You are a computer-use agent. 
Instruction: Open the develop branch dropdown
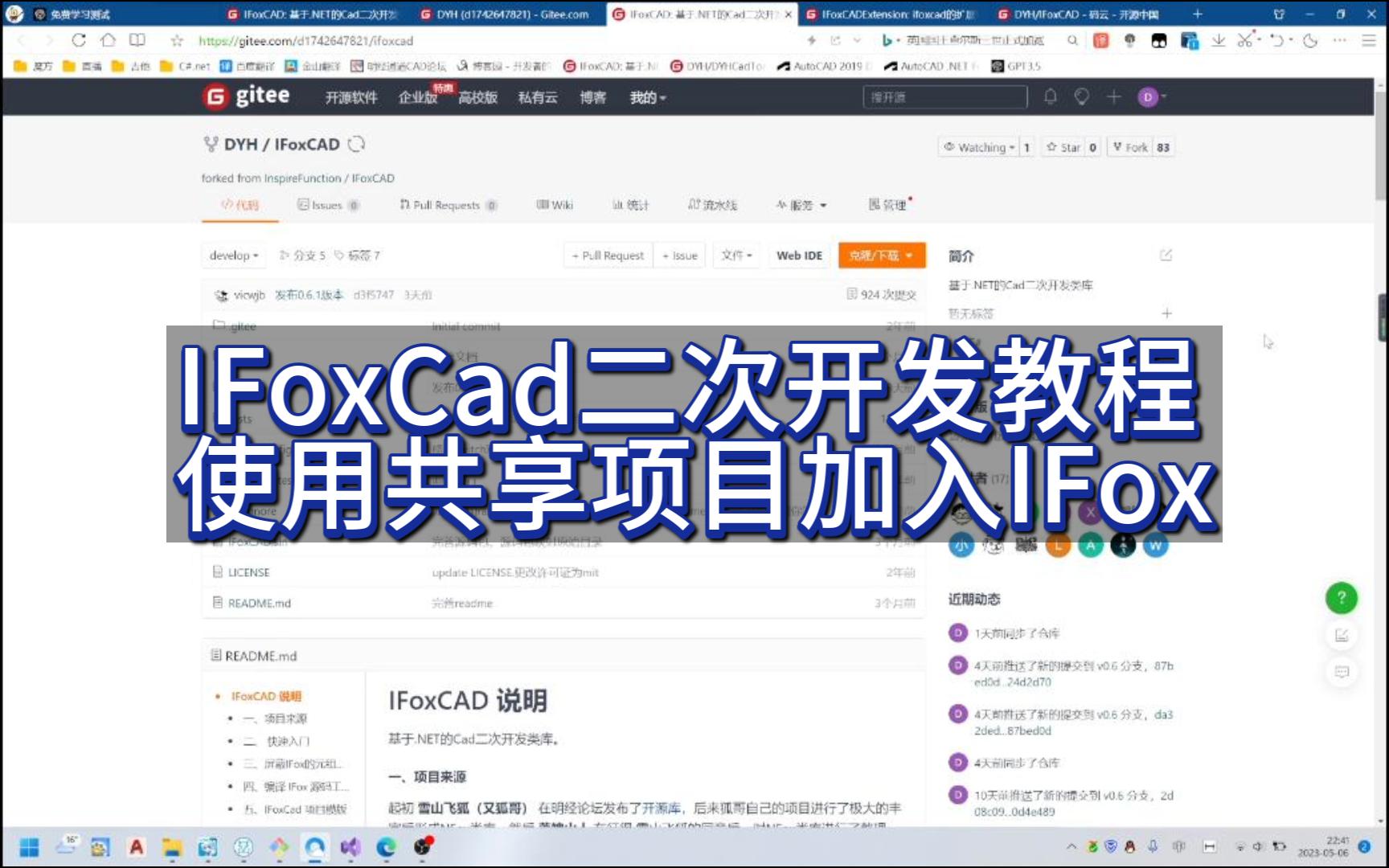pos(233,256)
